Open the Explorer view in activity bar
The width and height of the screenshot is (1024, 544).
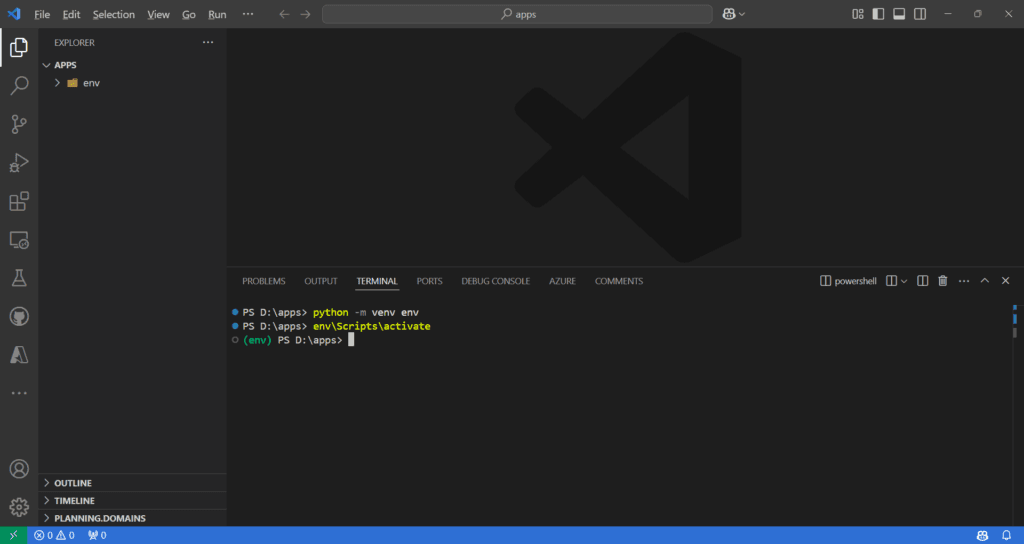(x=19, y=47)
